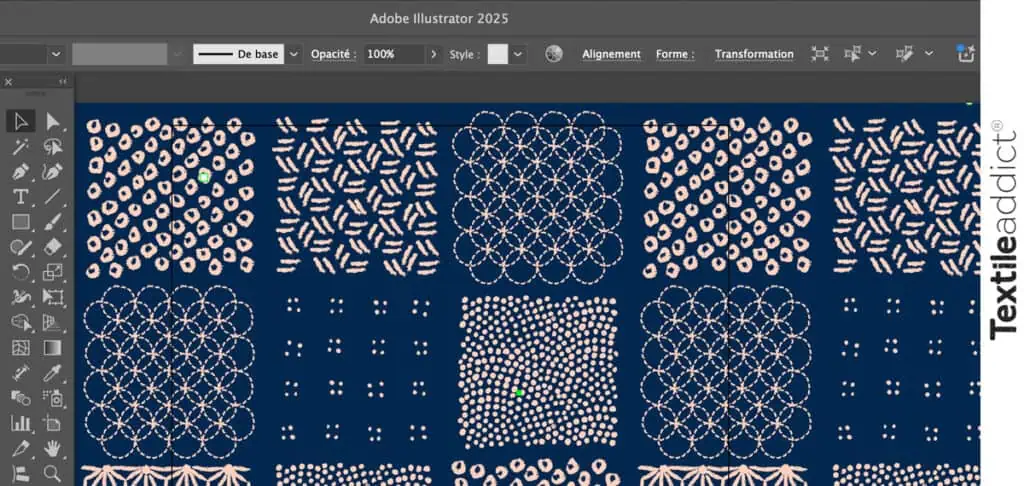This screenshot has height=486, width=1024.
Task: Click the green point in dotted pattern
Action: tap(519, 393)
